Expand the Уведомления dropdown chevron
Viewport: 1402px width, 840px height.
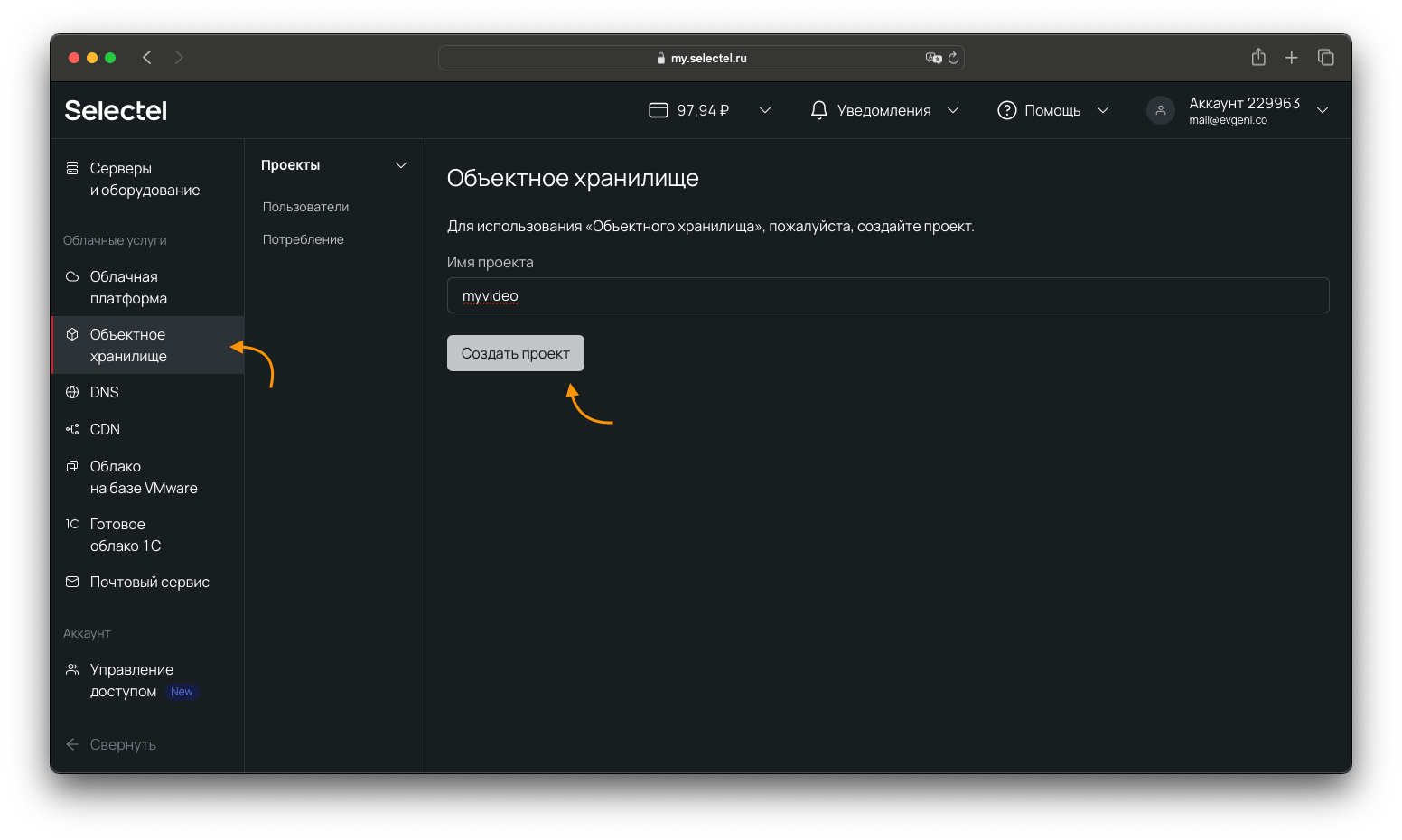tap(953, 110)
